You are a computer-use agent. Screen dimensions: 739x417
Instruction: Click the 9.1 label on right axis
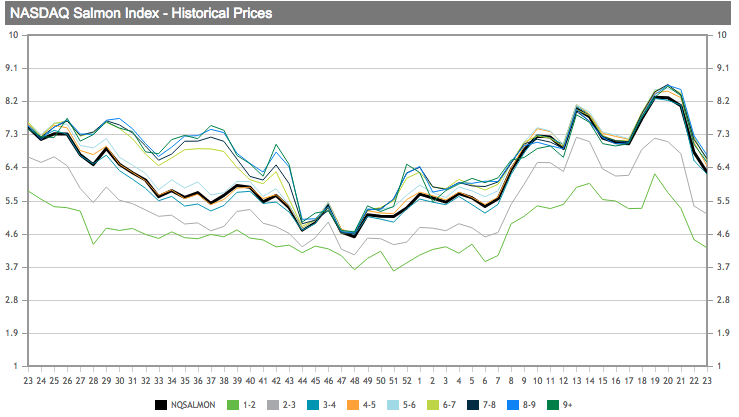(723, 68)
